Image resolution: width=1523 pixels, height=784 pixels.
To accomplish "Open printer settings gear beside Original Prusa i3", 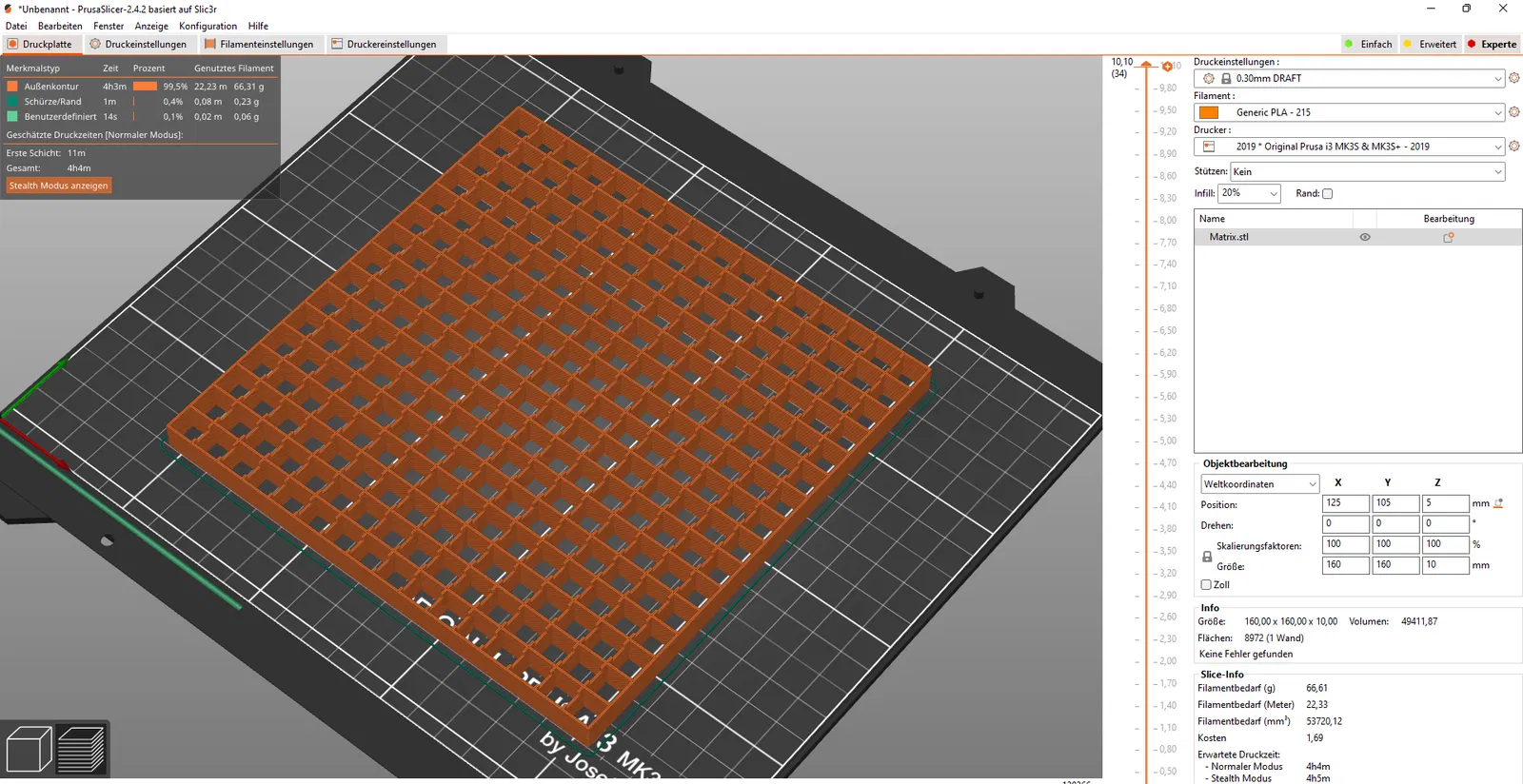I will (x=1514, y=147).
